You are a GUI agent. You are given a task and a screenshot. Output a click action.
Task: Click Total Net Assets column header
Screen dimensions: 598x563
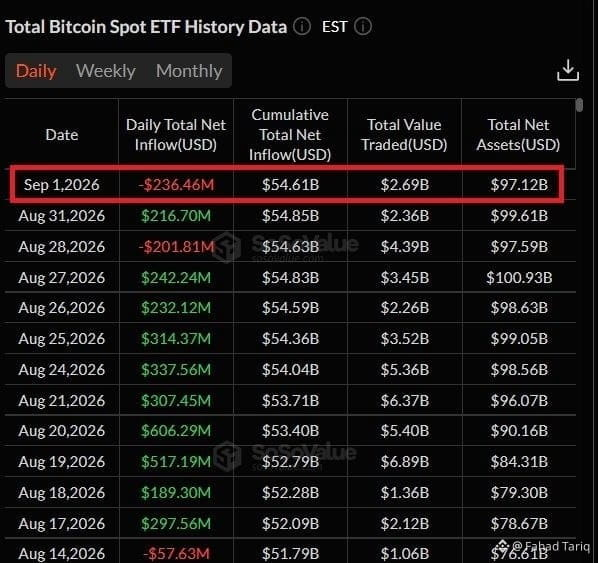click(518, 135)
